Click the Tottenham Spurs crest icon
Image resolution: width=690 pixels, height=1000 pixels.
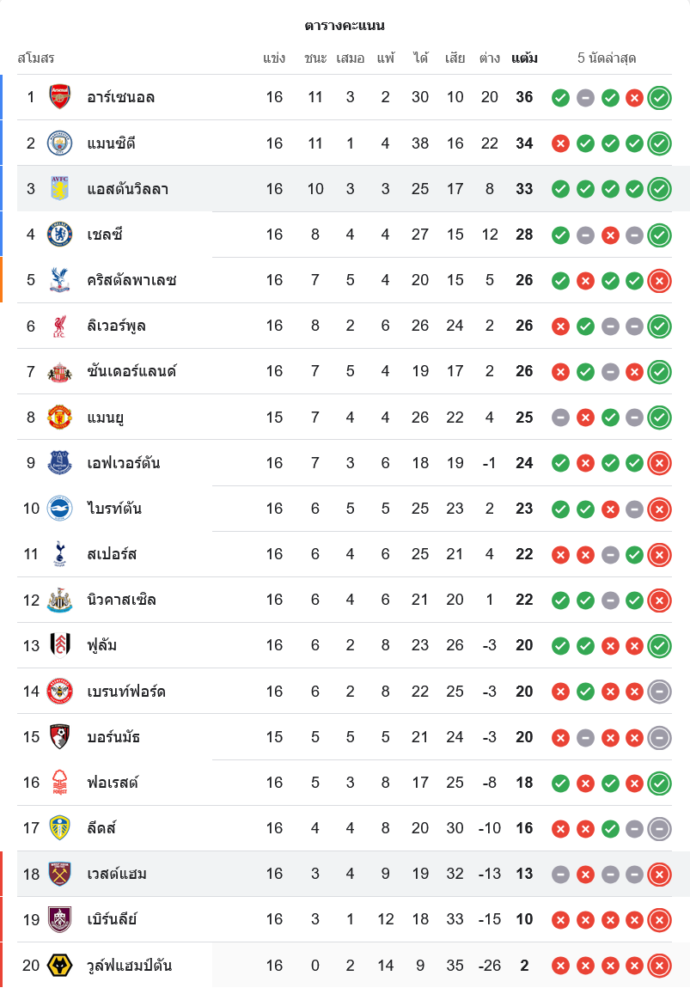60,554
